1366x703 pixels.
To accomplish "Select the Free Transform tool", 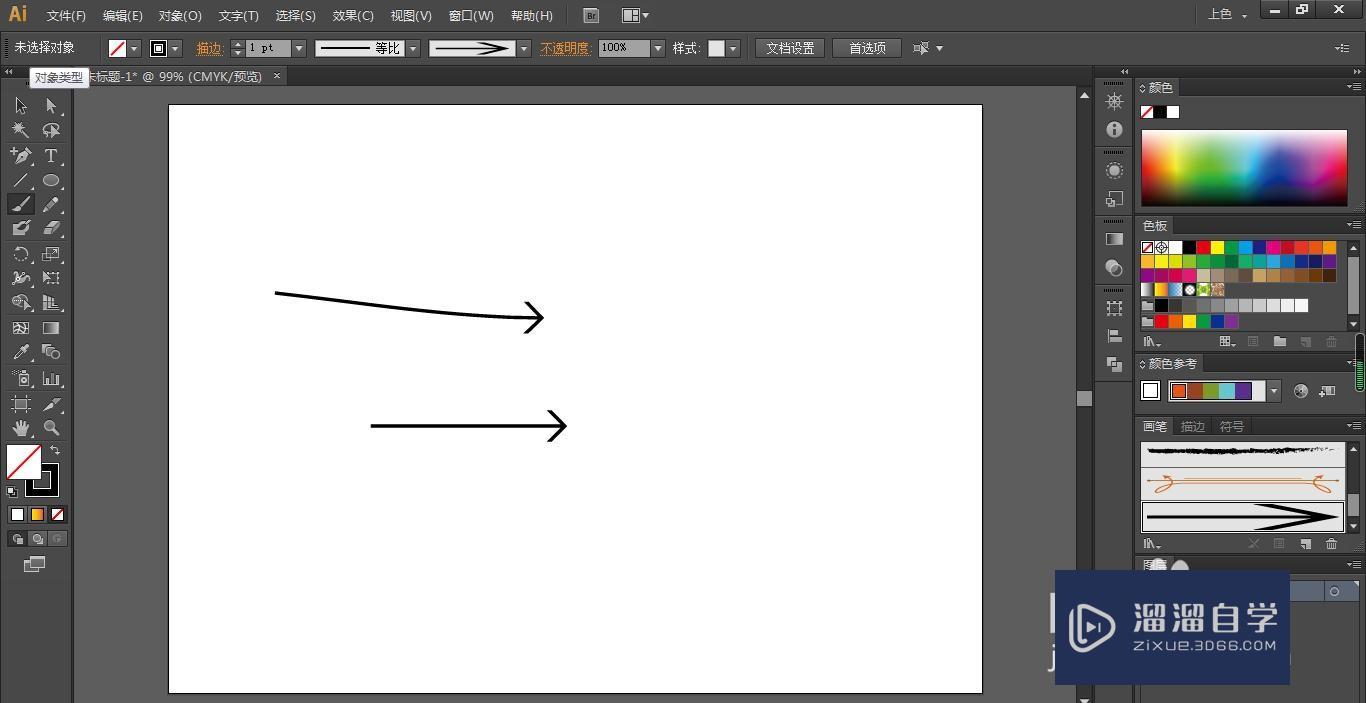I will tap(51, 278).
